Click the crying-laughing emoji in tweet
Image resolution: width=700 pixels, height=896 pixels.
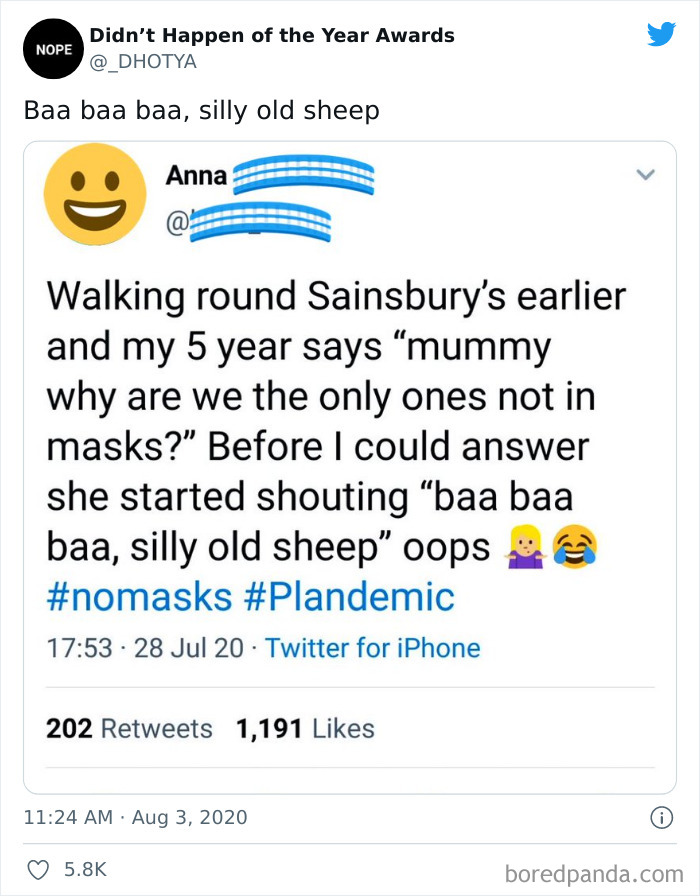tap(576, 547)
